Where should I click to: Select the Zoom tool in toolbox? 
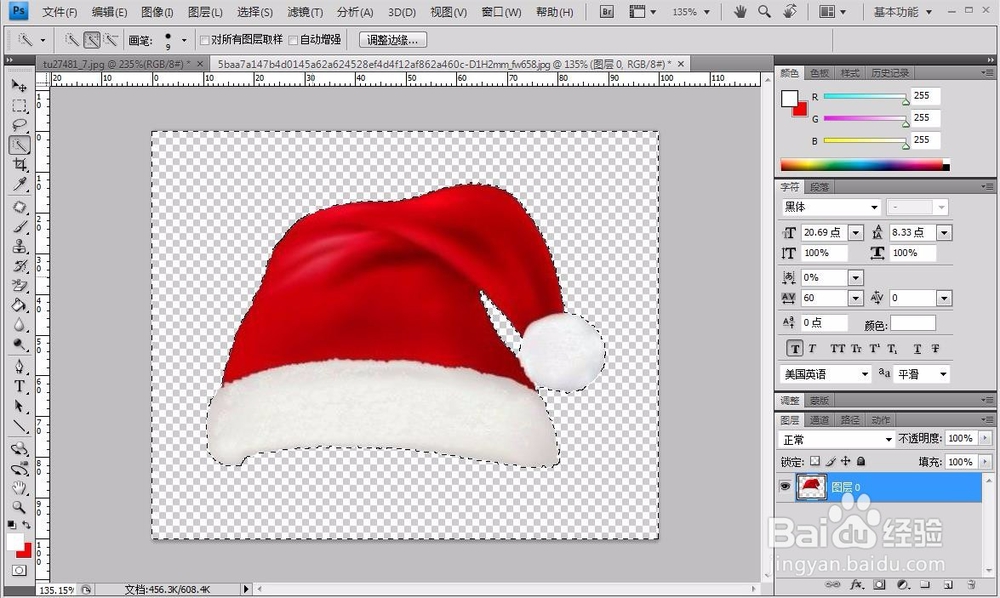(19, 507)
